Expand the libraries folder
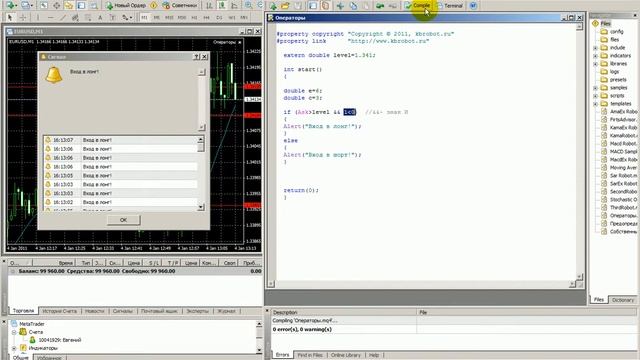 coord(595,64)
